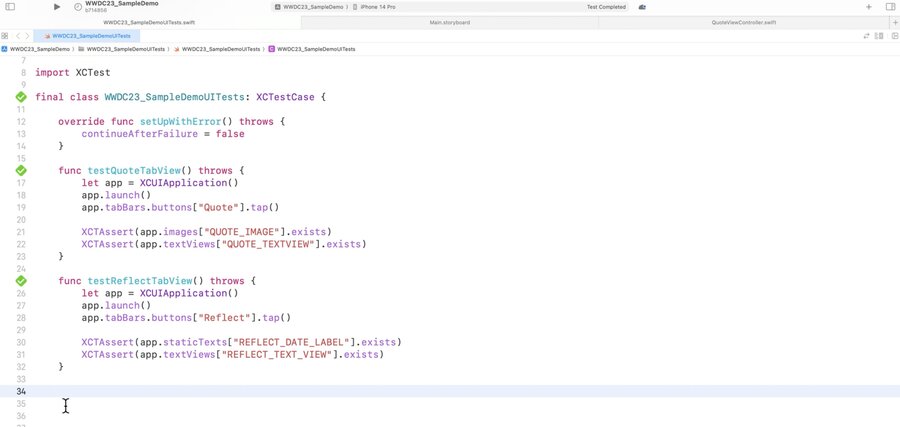Open WWDC23_SampleDemo project breadcrumb
The height and width of the screenshot is (427, 900).
[x=36, y=49]
